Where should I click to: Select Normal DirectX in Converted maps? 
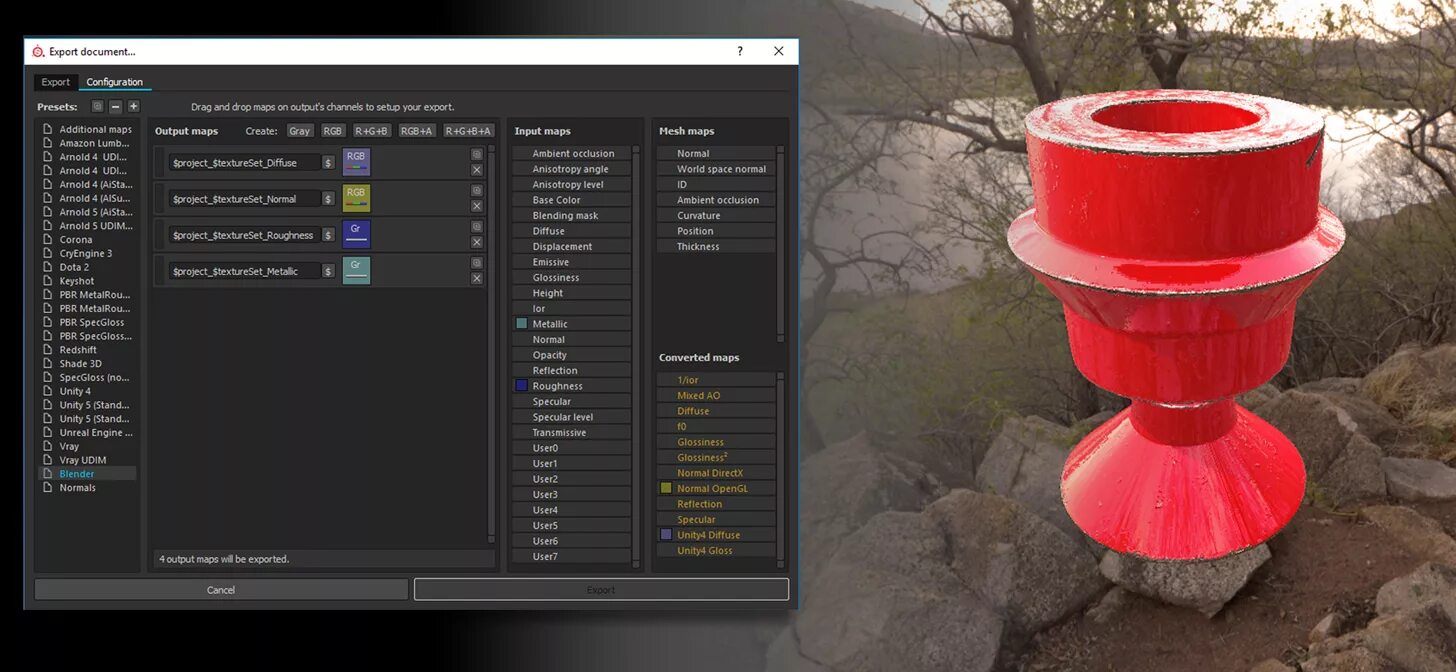pos(716,473)
